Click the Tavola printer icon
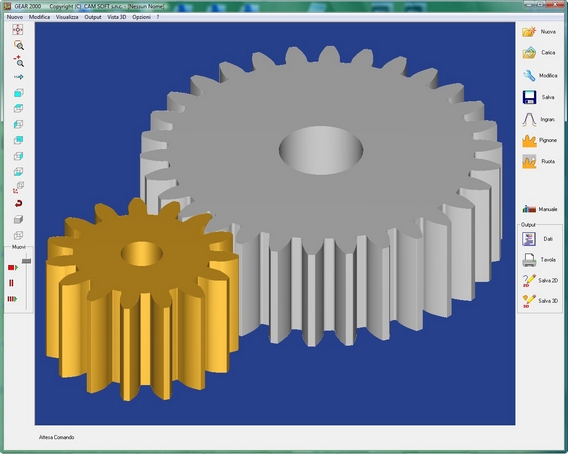 pos(529,260)
